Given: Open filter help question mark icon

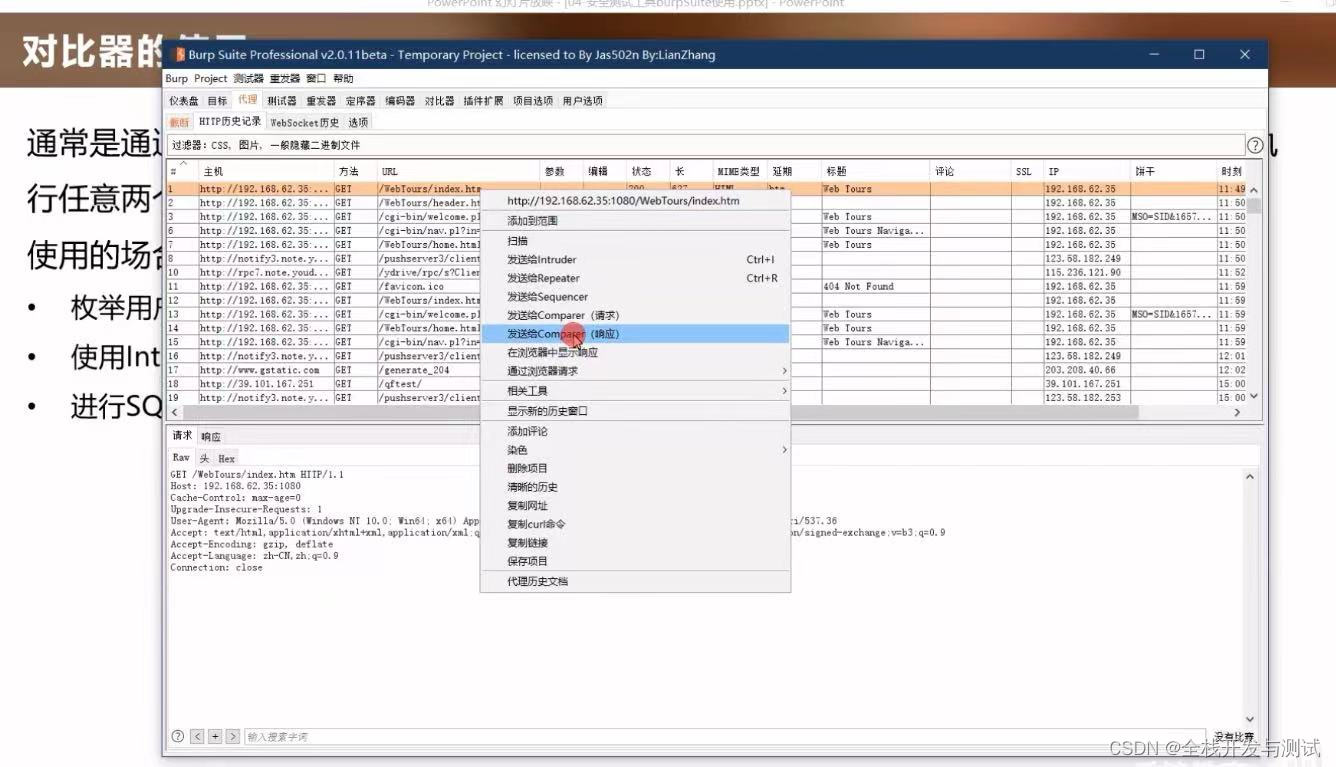Looking at the screenshot, I should 1254,145.
